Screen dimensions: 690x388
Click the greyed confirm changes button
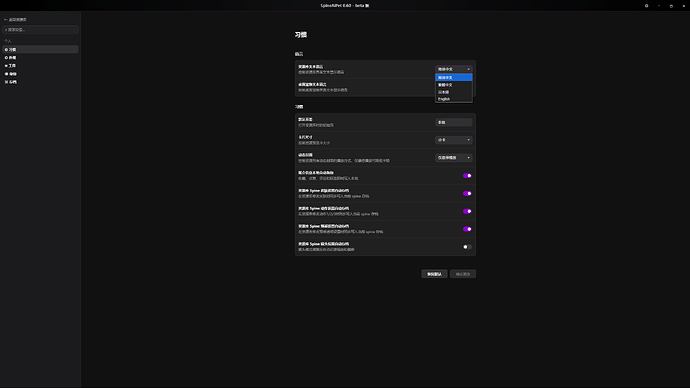pos(463,274)
